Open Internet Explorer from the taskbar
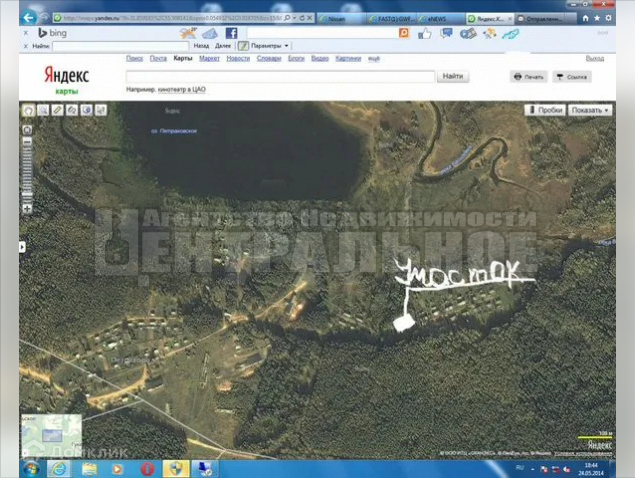This screenshot has width=635, height=478. coord(59,469)
